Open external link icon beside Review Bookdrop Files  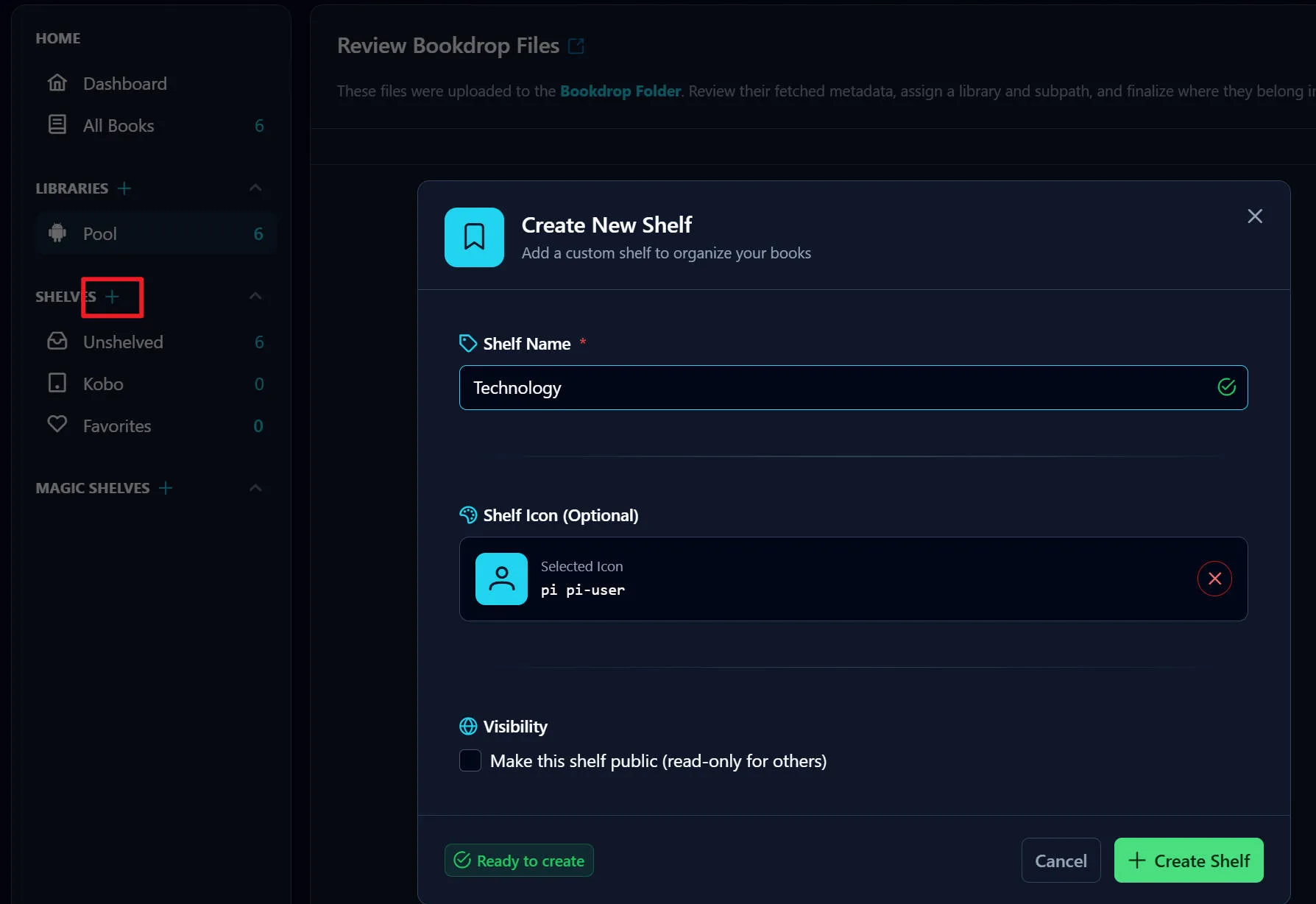pyautogui.click(x=576, y=46)
